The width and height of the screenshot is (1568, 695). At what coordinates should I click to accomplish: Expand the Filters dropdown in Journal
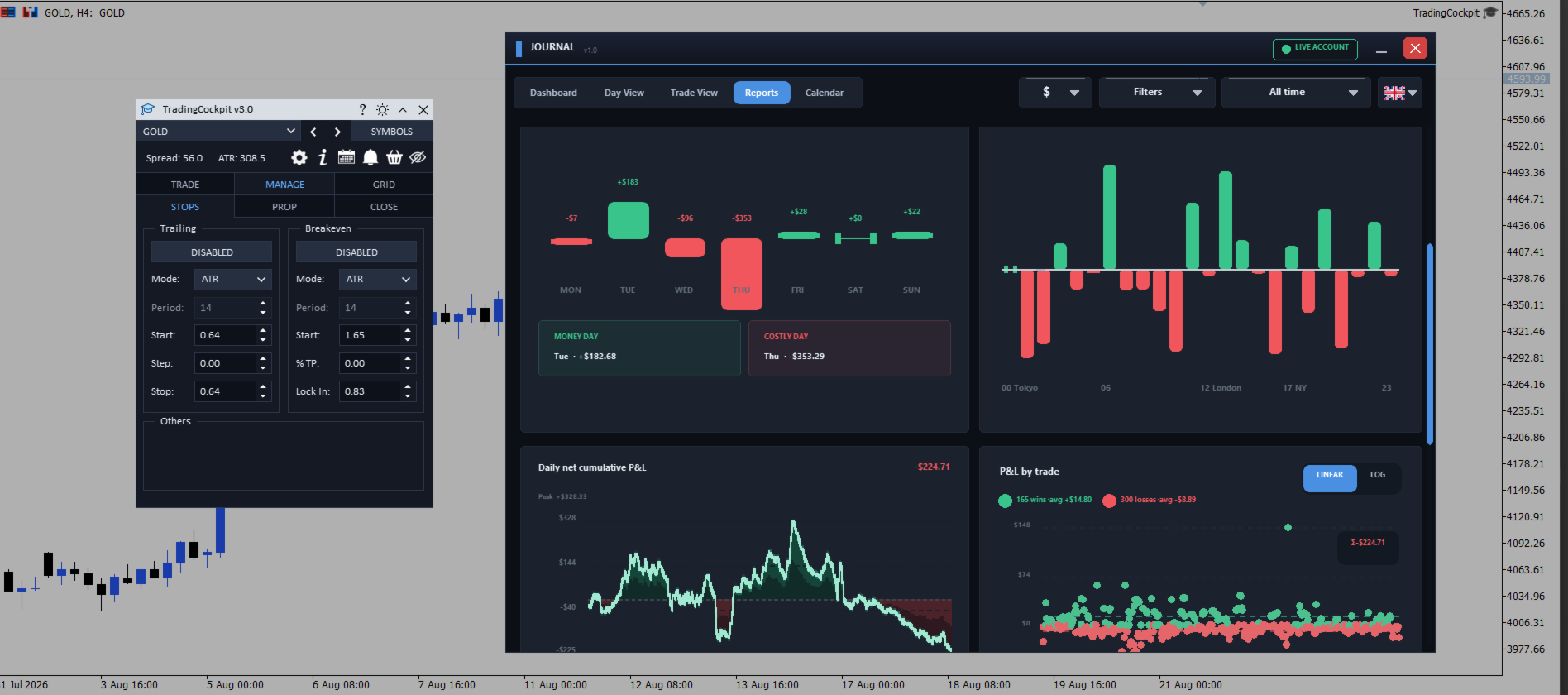[1157, 93]
